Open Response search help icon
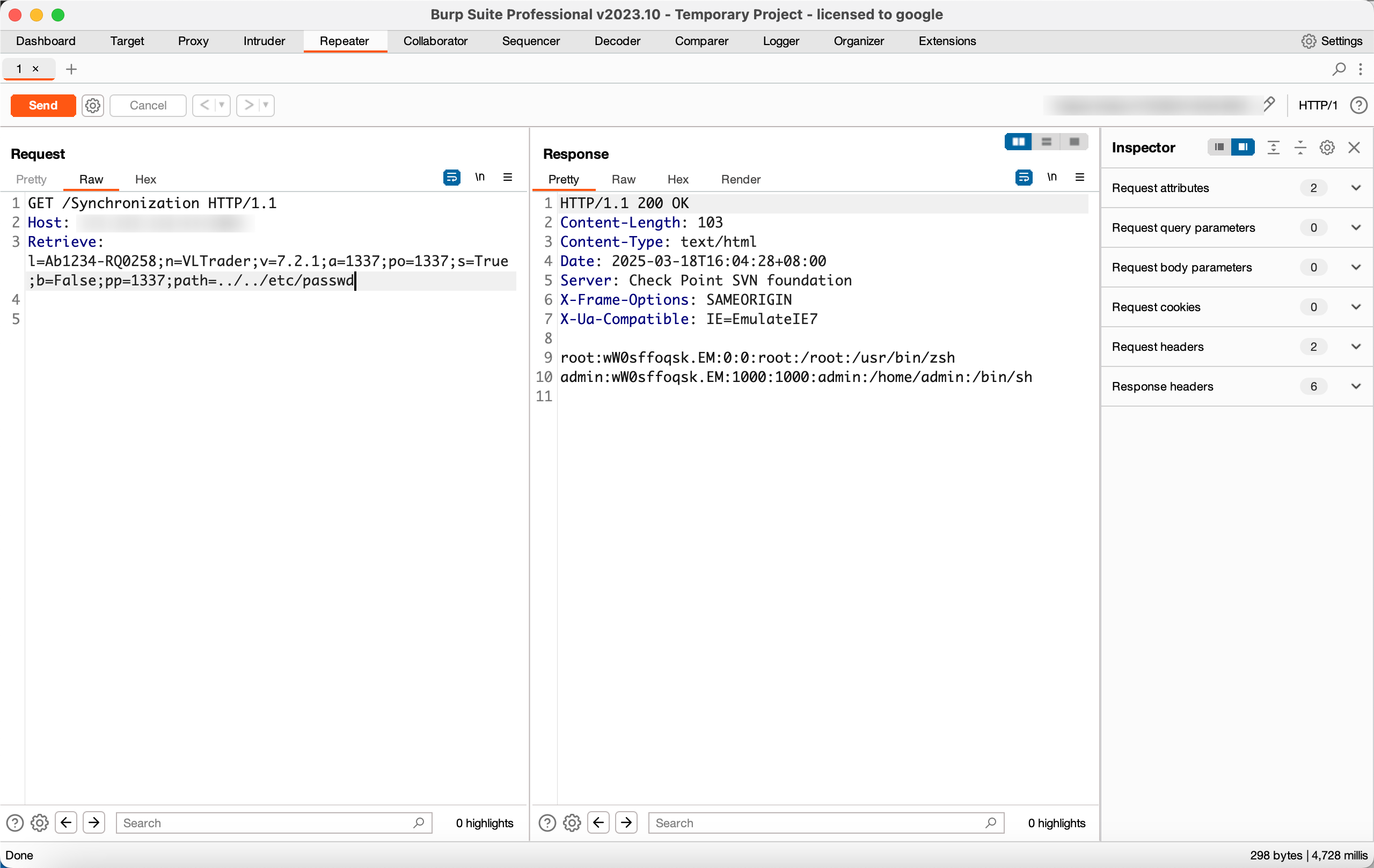1374x868 pixels. 547,823
